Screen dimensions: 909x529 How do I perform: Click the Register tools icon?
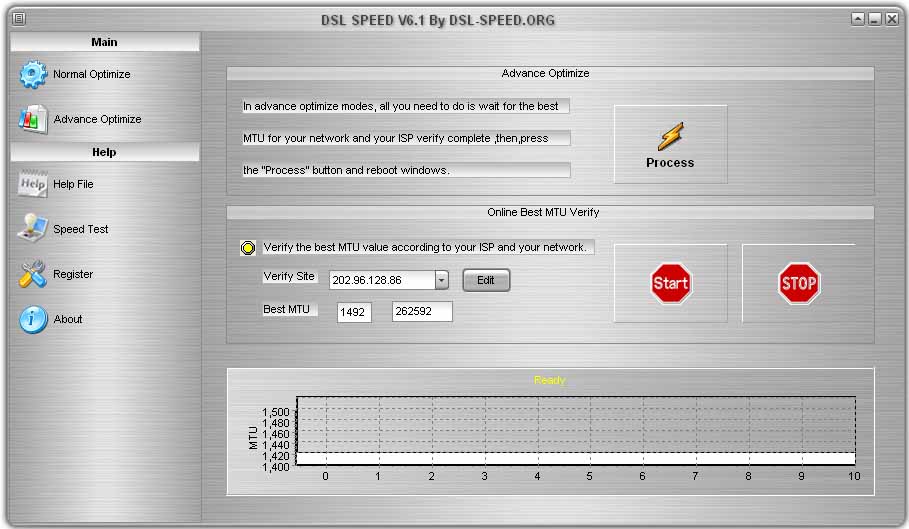[x=32, y=273]
